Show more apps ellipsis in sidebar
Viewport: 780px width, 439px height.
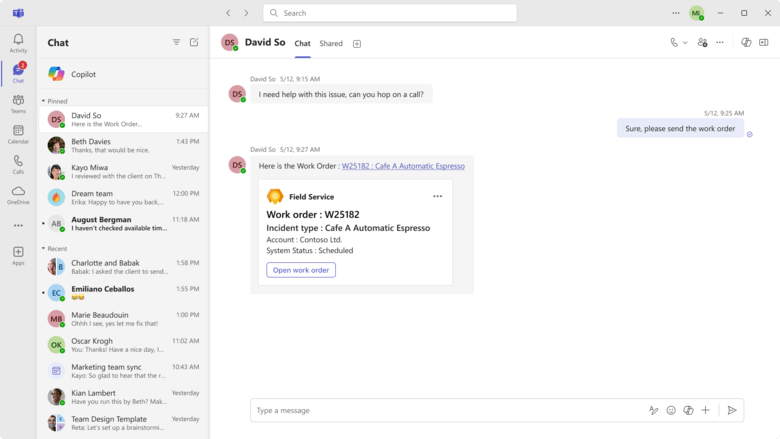pyautogui.click(x=18, y=225)
